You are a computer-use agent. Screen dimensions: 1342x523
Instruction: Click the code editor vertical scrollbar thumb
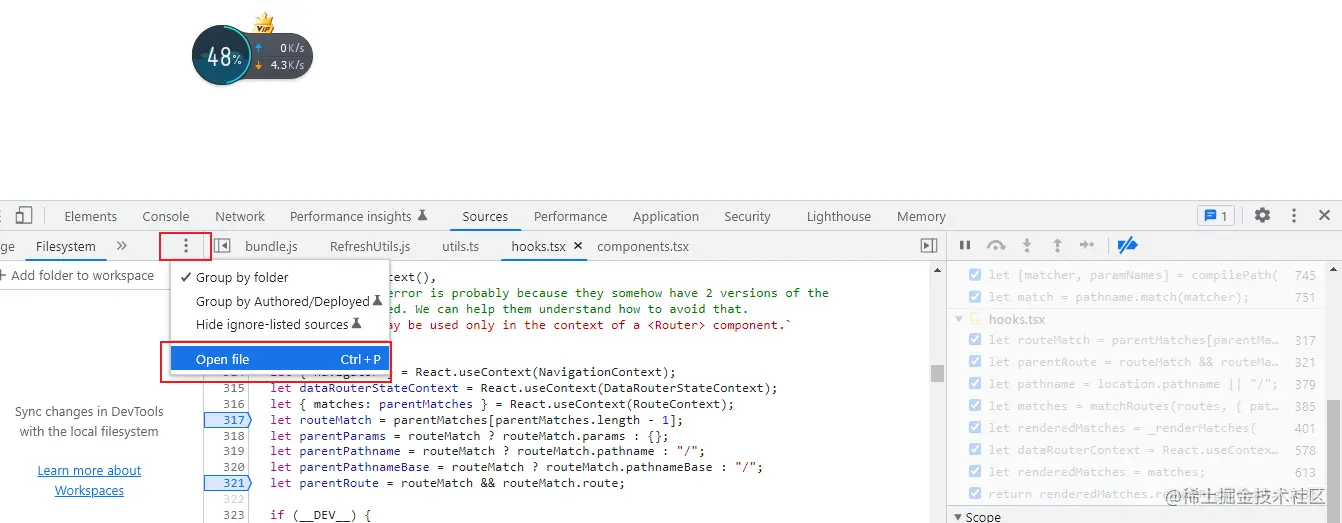pyautogui.click(x=937, y=373)
